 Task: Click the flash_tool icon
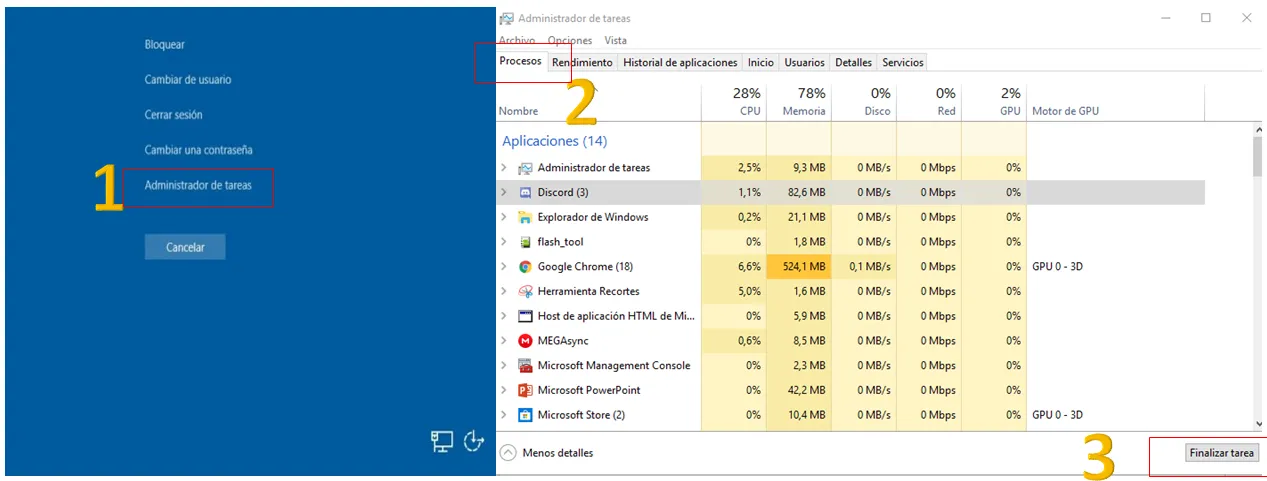525,242
